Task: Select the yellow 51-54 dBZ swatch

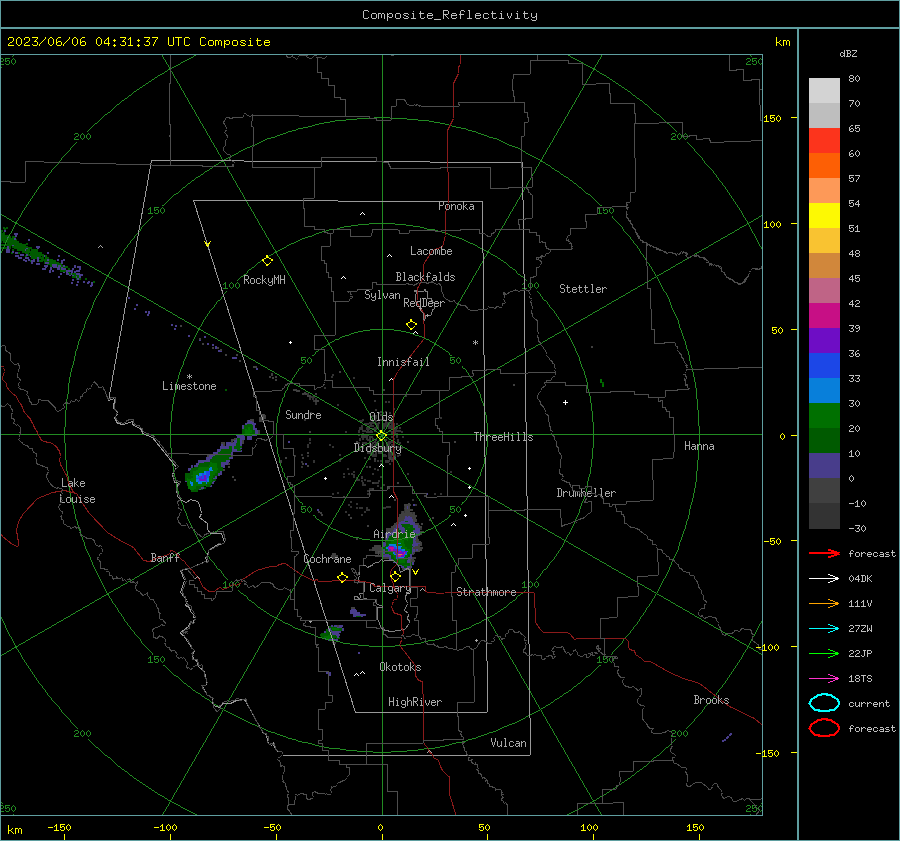Action: coord(824,216)
